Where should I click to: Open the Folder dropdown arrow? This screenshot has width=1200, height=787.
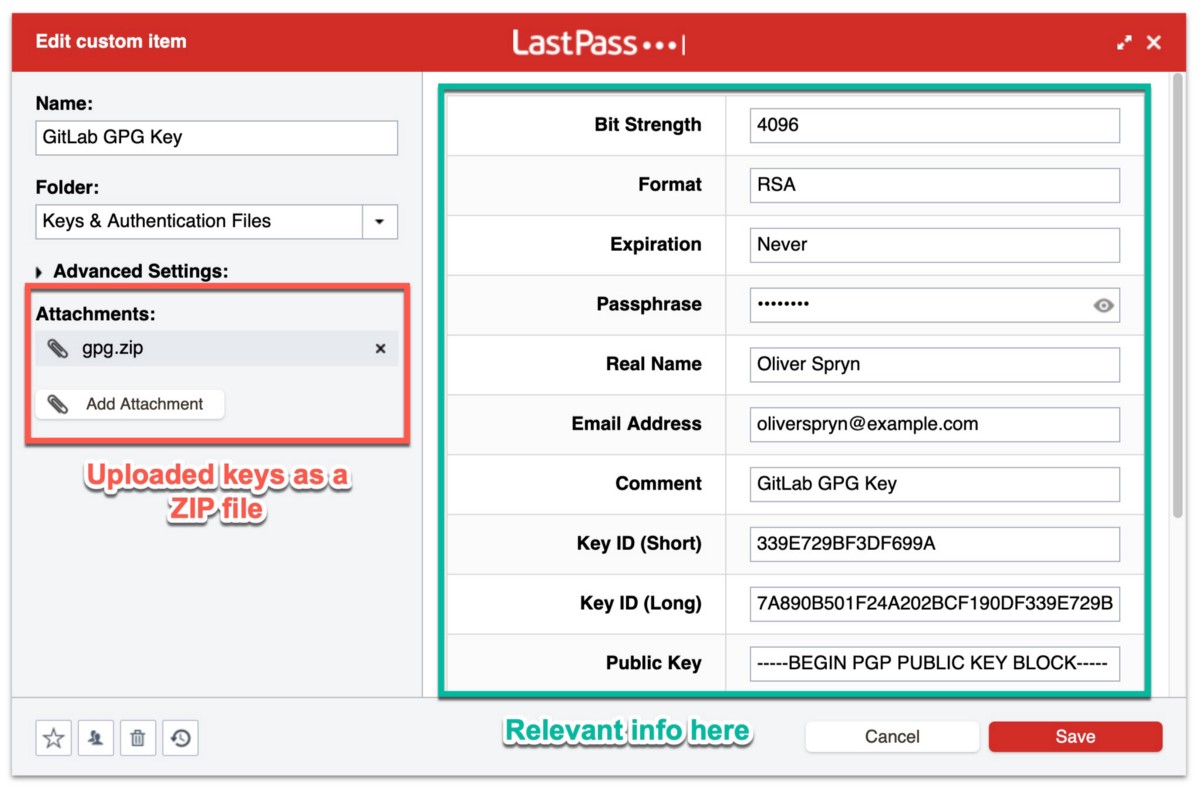coord(380,222)
